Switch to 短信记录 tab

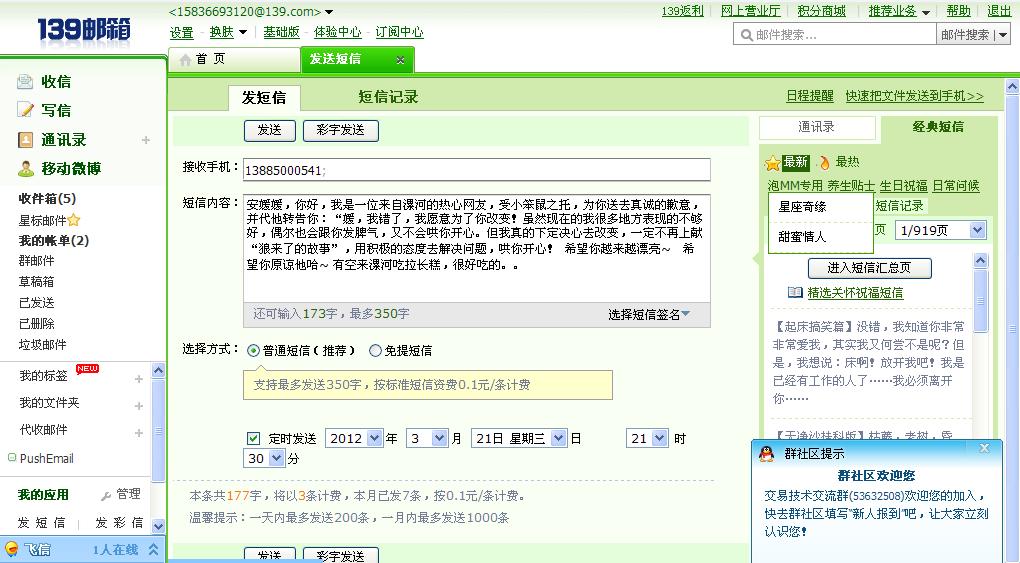pos(388,98)
